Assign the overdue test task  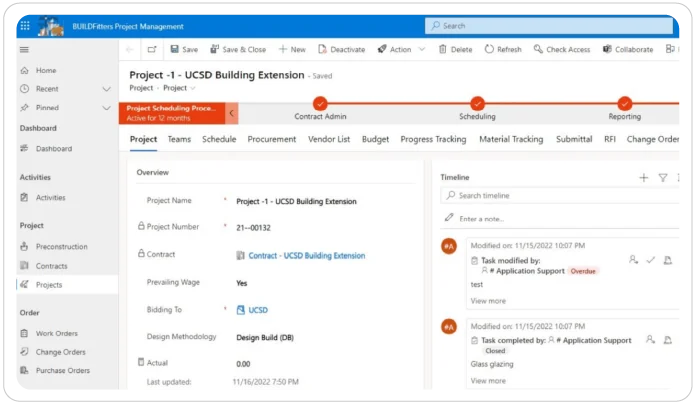pyautogui.click(x=633, y=260)
